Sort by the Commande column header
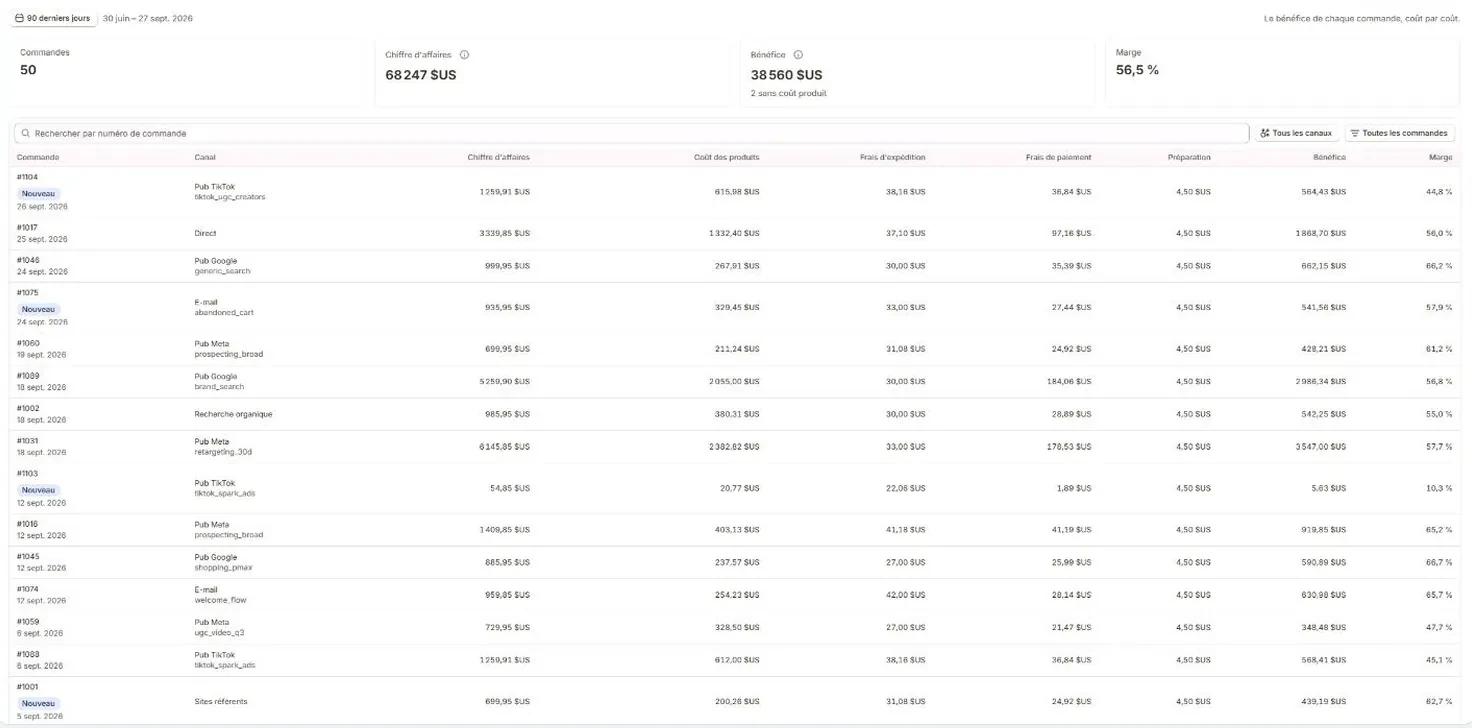 coord(38,157)
